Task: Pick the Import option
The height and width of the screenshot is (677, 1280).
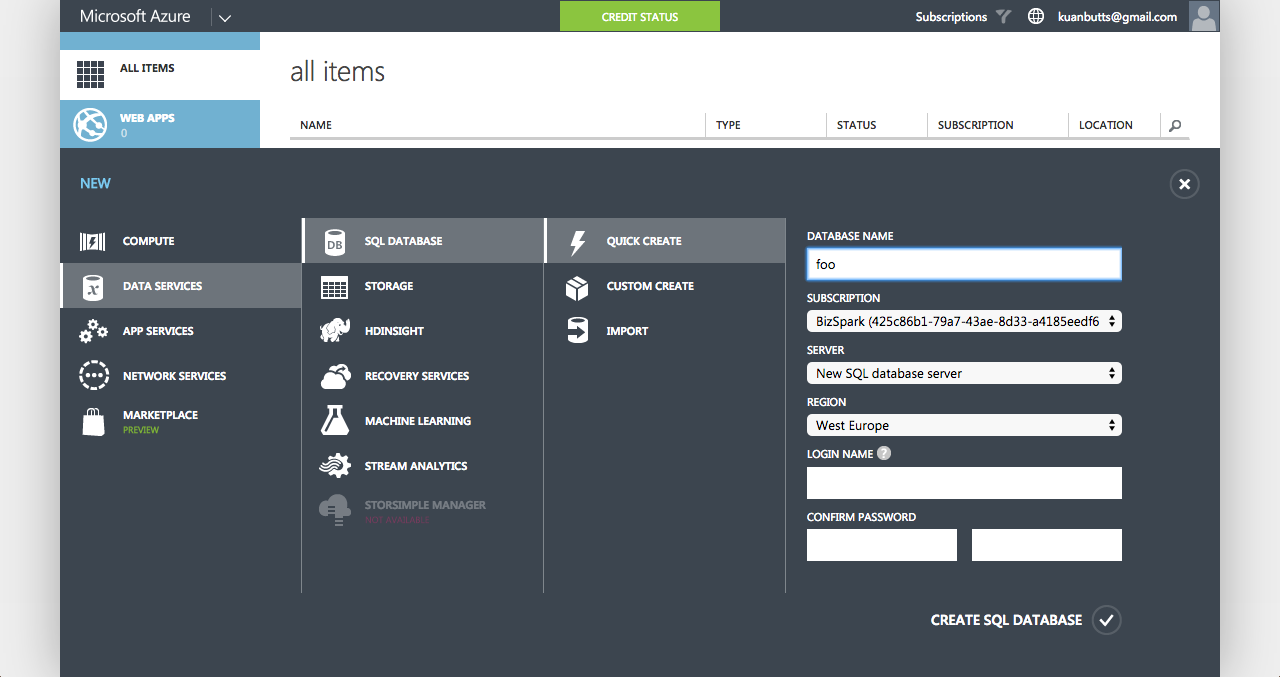Action: 665,331
